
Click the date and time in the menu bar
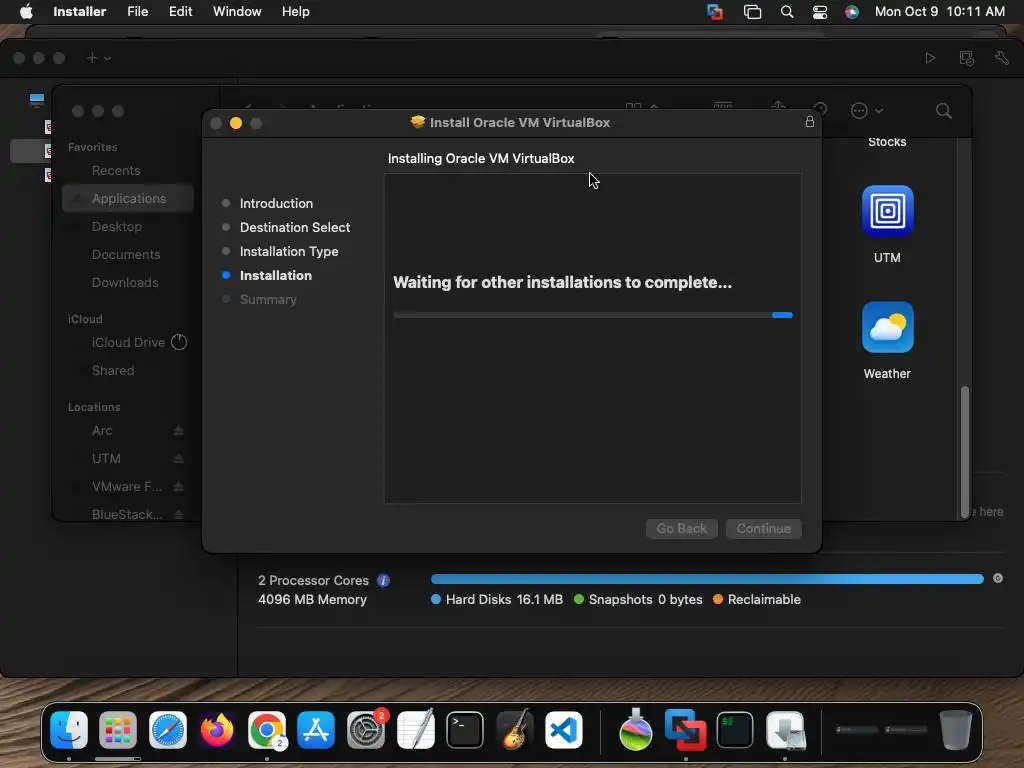[x=940, y=12]
